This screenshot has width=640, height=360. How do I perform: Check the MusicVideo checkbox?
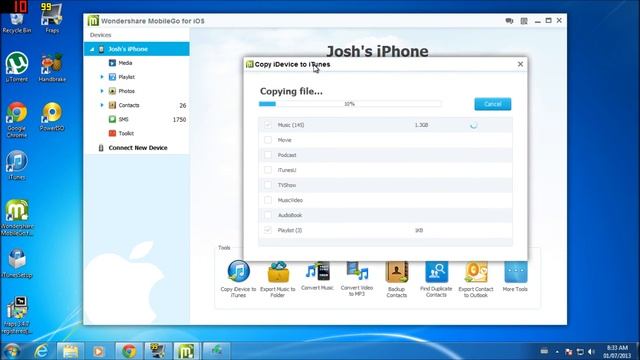(x=268, y=200)
